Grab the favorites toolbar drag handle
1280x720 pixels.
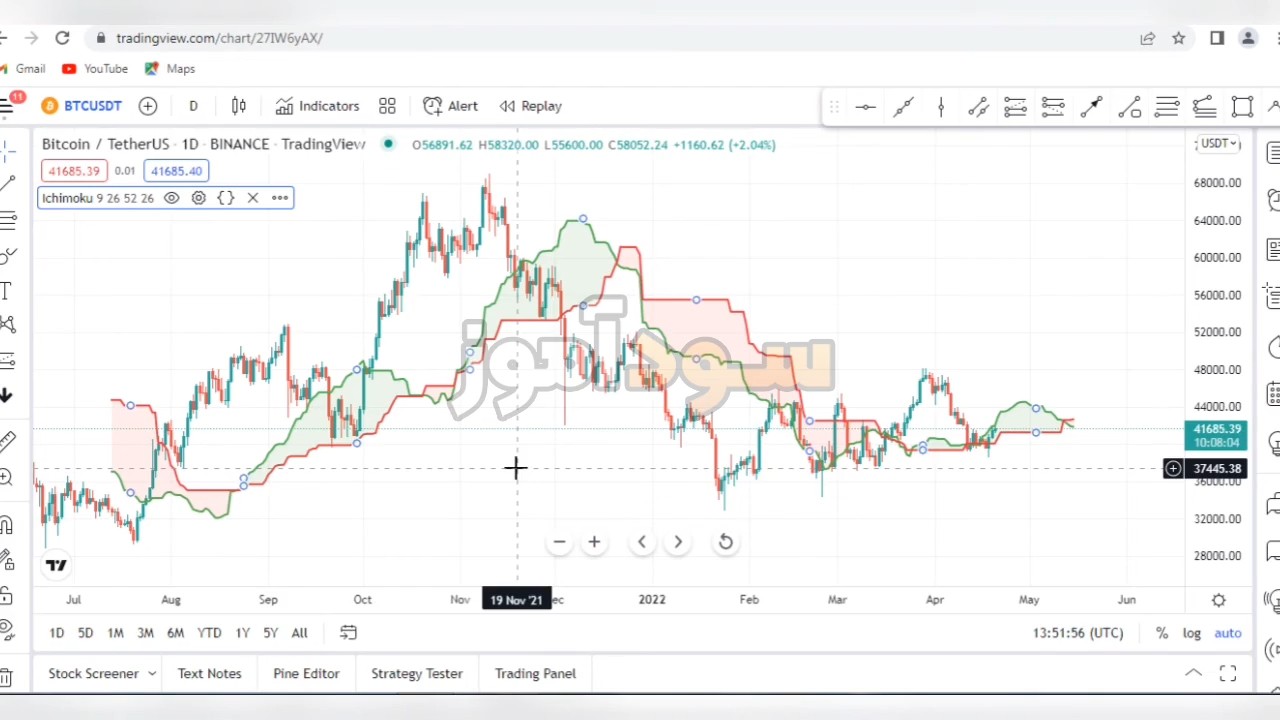pyautogui.click(x=834, y=106)
